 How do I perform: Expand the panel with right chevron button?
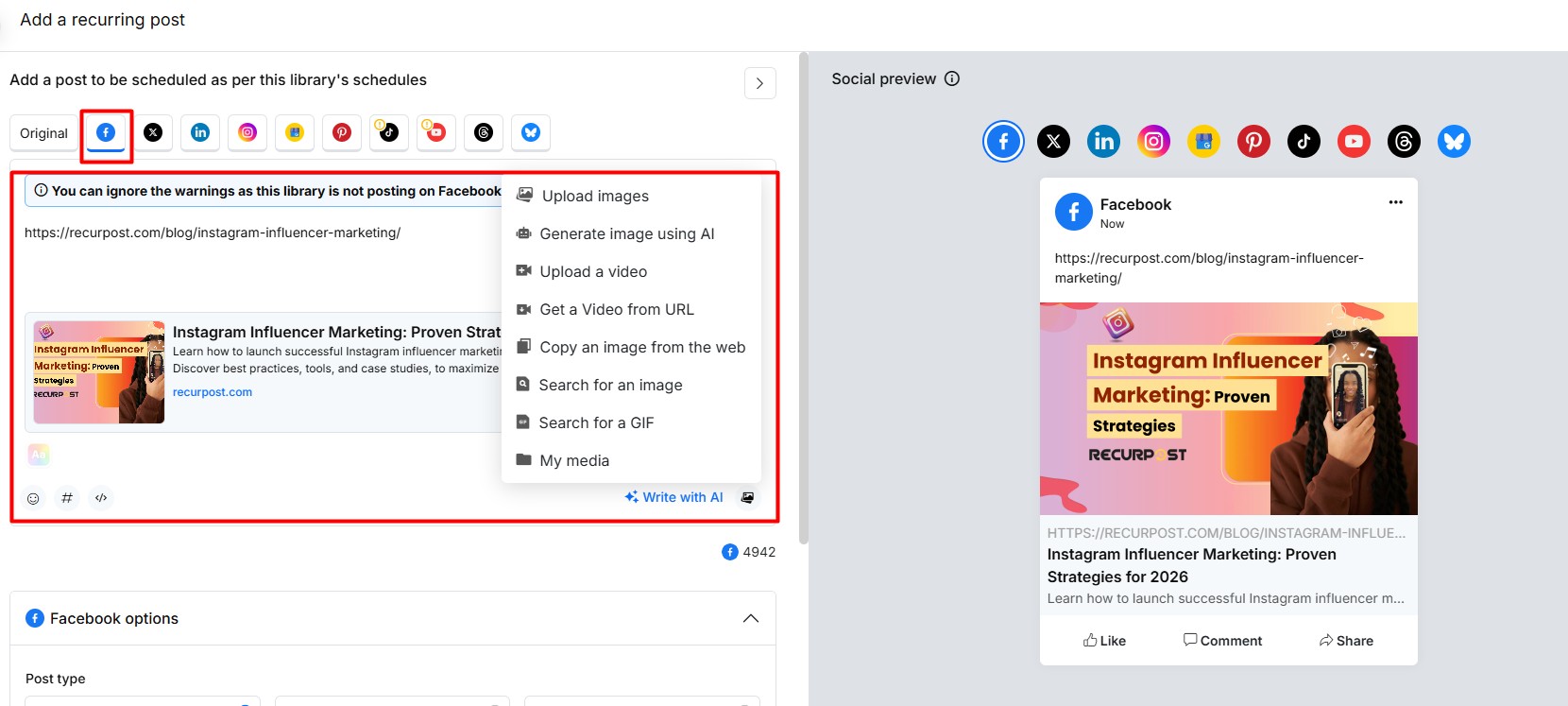(x=760, y=83)
